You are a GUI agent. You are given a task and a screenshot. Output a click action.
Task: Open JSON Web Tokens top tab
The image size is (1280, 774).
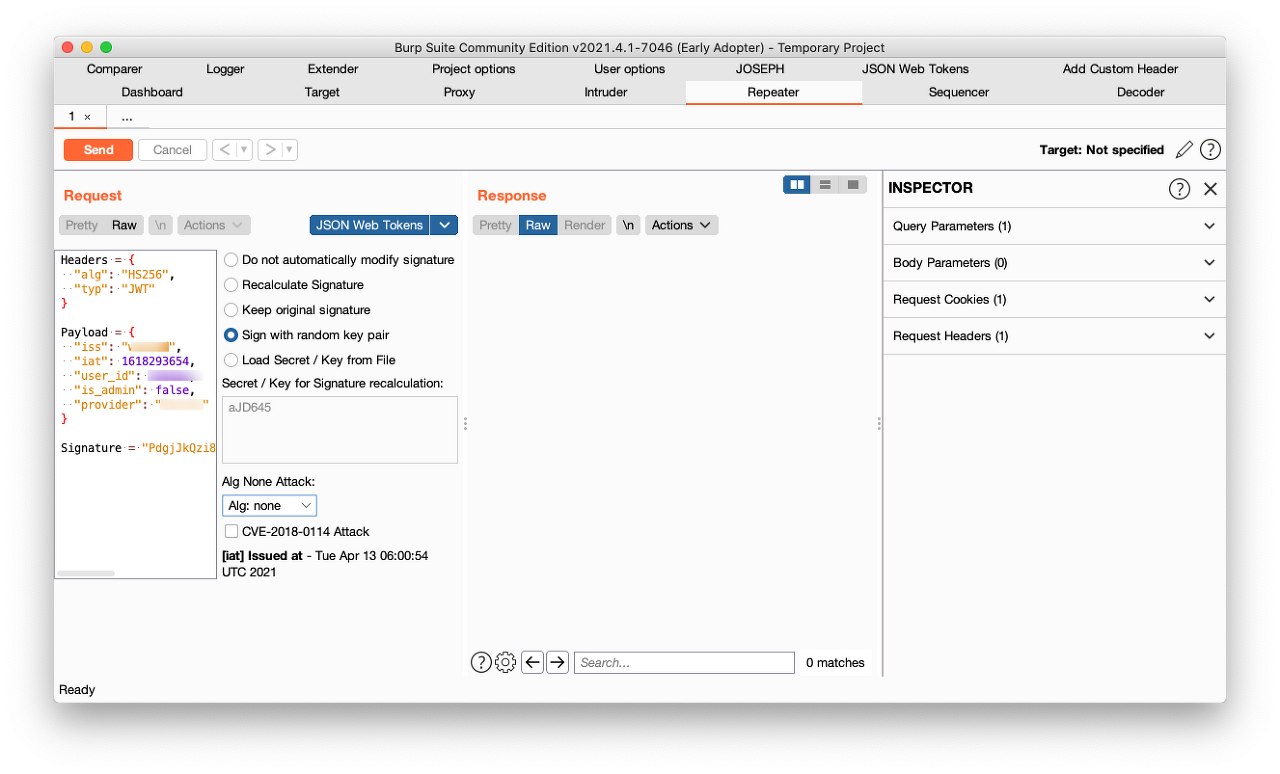tap(915, 69)
